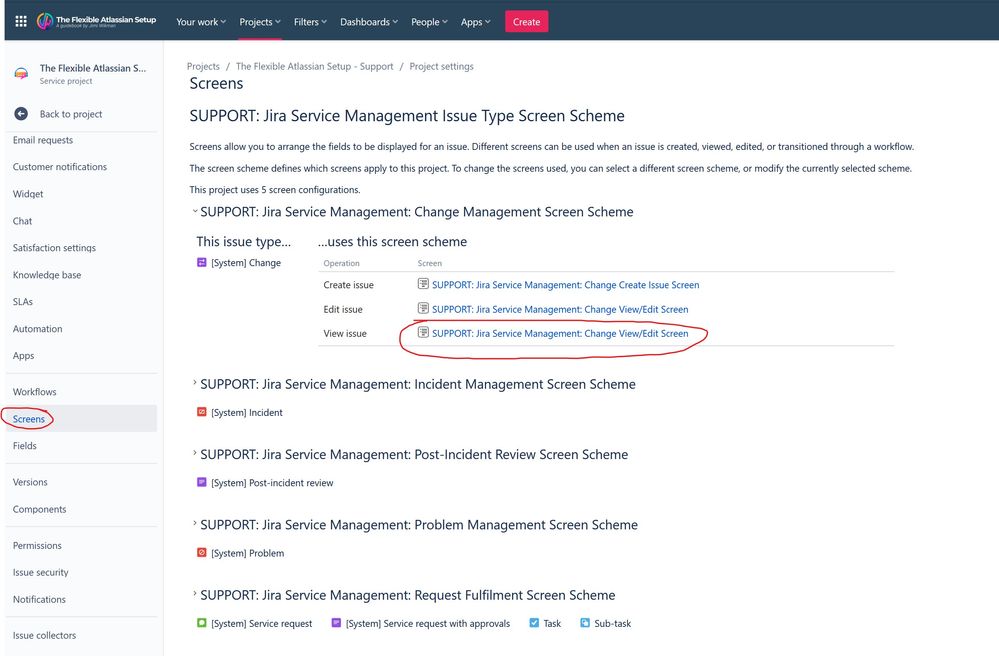Click the [System] Change issue type icon
Viewport: 999px width, 656px height.
click(201, 262)
